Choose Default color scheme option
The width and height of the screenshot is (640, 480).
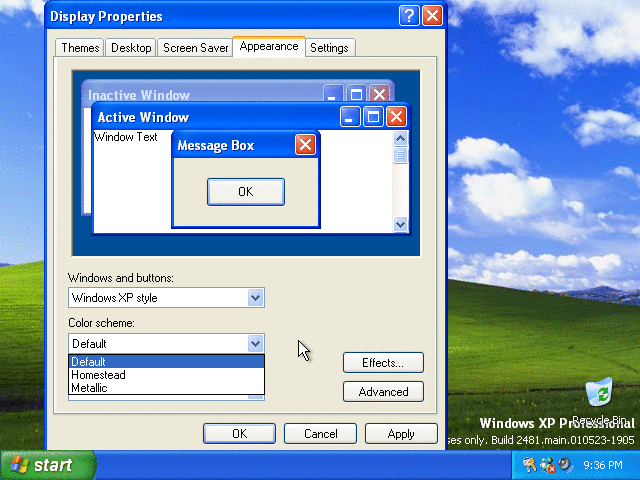point(167,362)
